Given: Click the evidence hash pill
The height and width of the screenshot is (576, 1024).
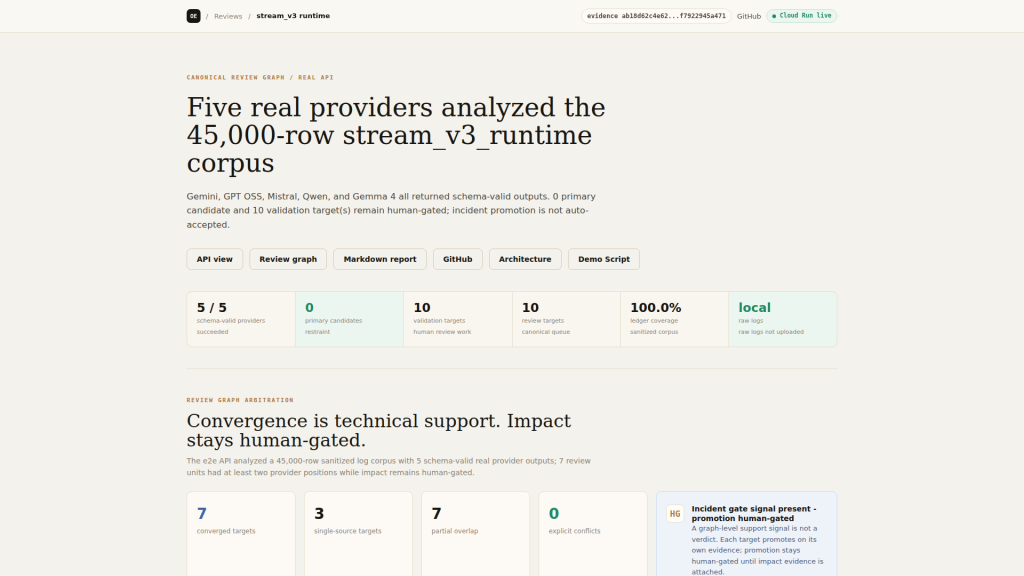Looking at the screenshot, I should tap(656, 16).
